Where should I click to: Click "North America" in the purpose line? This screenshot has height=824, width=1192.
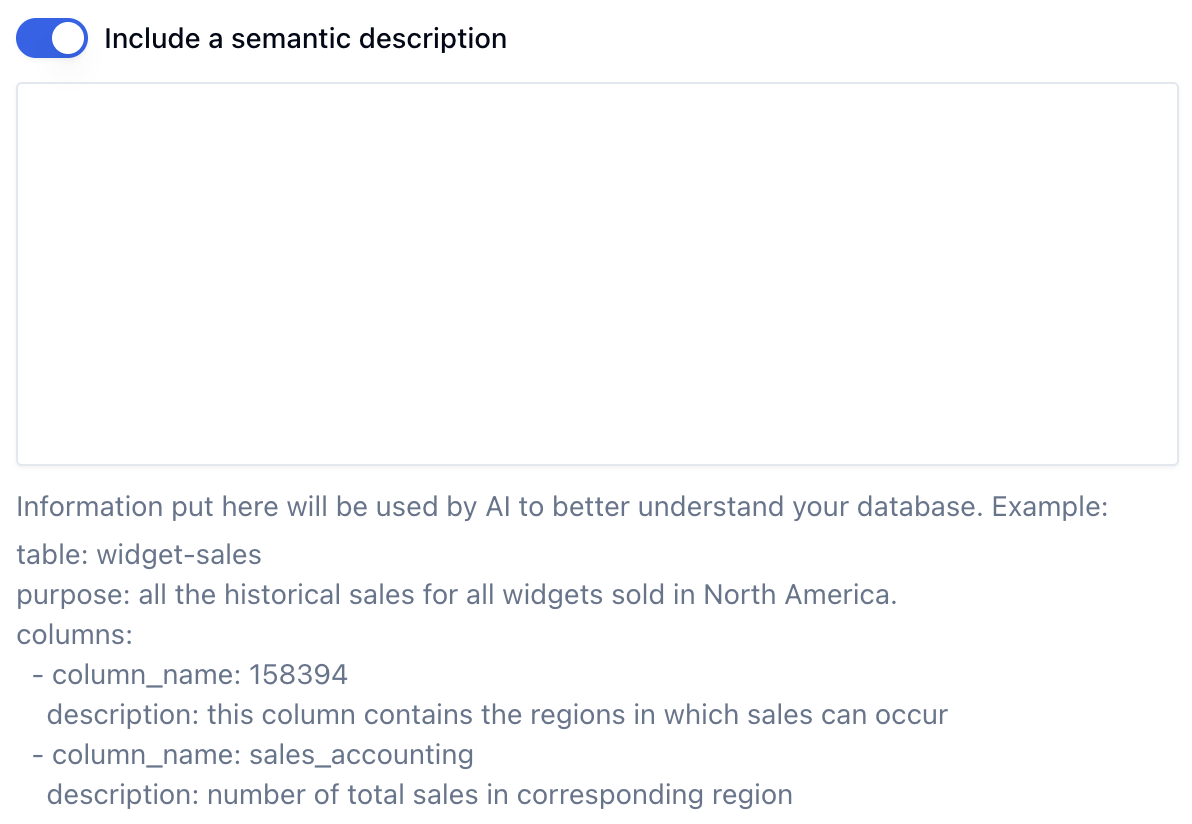click(x=799, y=595)
